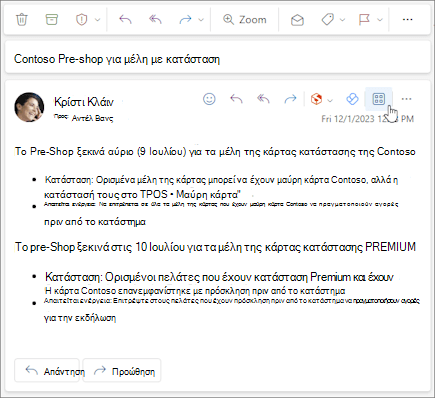Click Forward in the top toolbar
435x398 pixels.
(185, 20)
